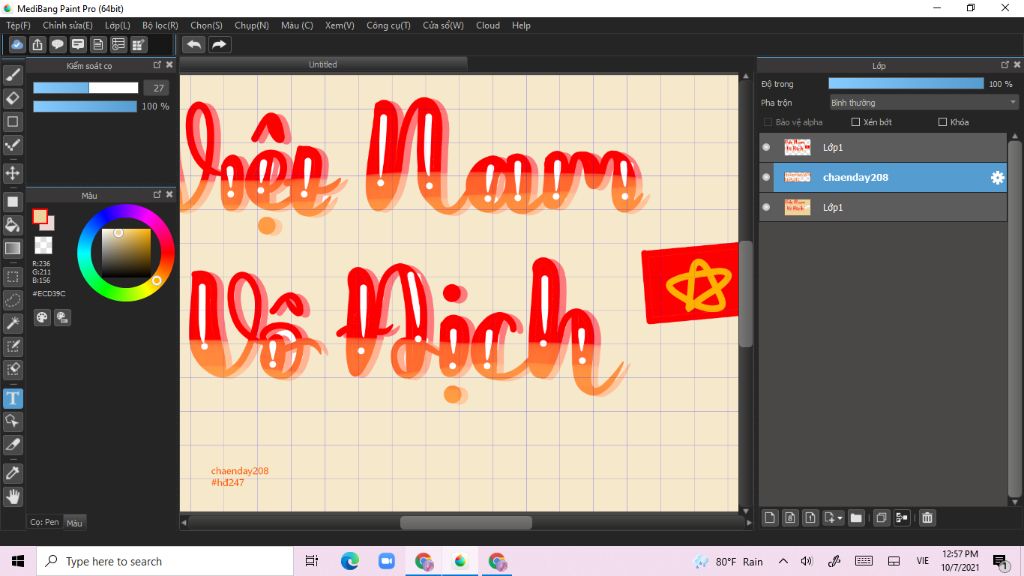
Task: Switch to the Màu bottom tab
Action: pos(74,522)
